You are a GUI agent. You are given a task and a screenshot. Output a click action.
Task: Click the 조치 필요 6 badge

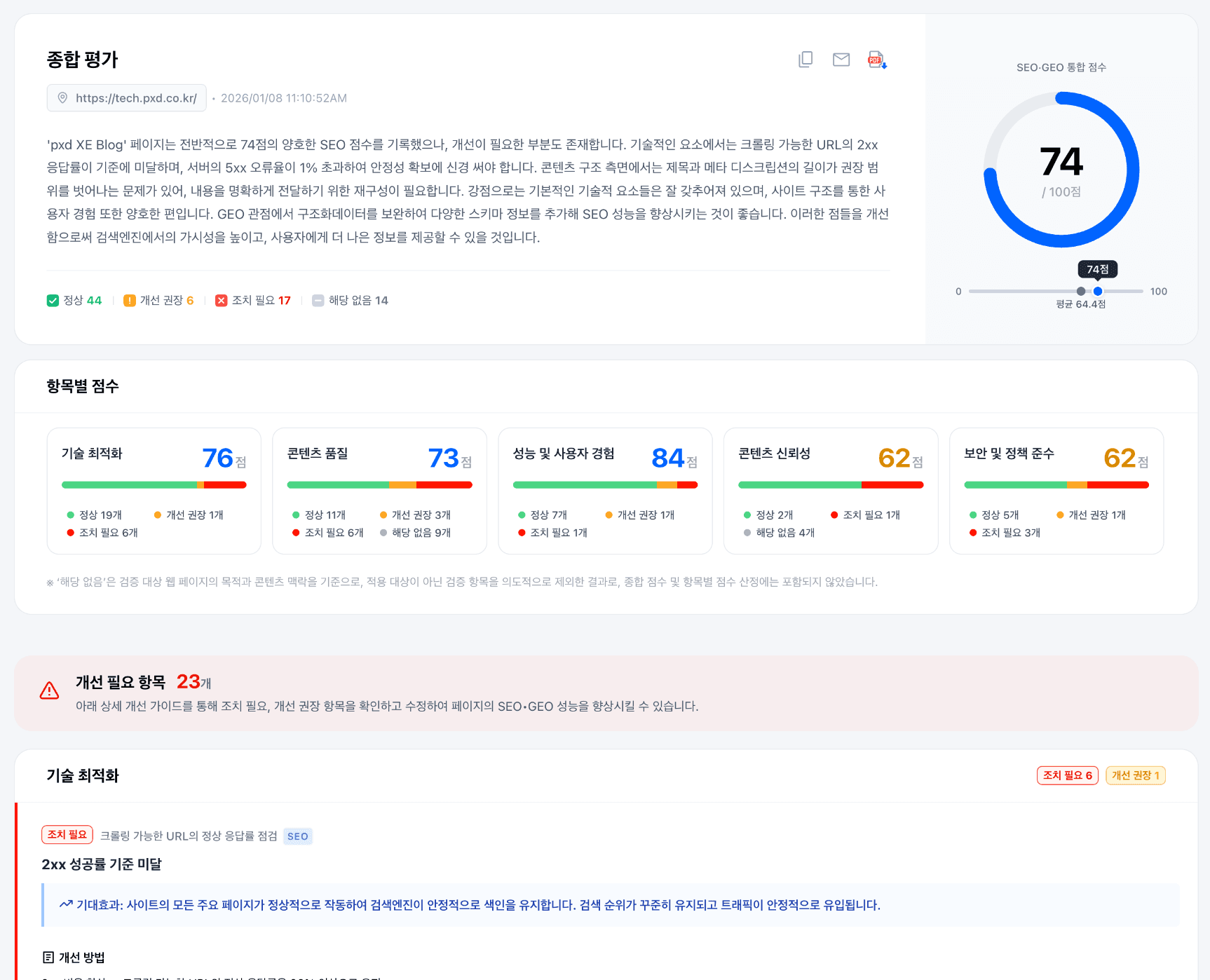click(x=1068, y=775)
